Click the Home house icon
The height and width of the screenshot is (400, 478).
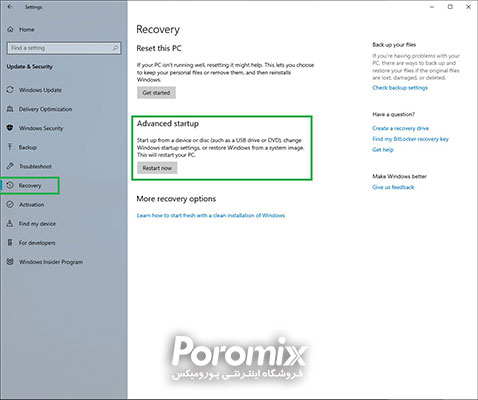10,29
